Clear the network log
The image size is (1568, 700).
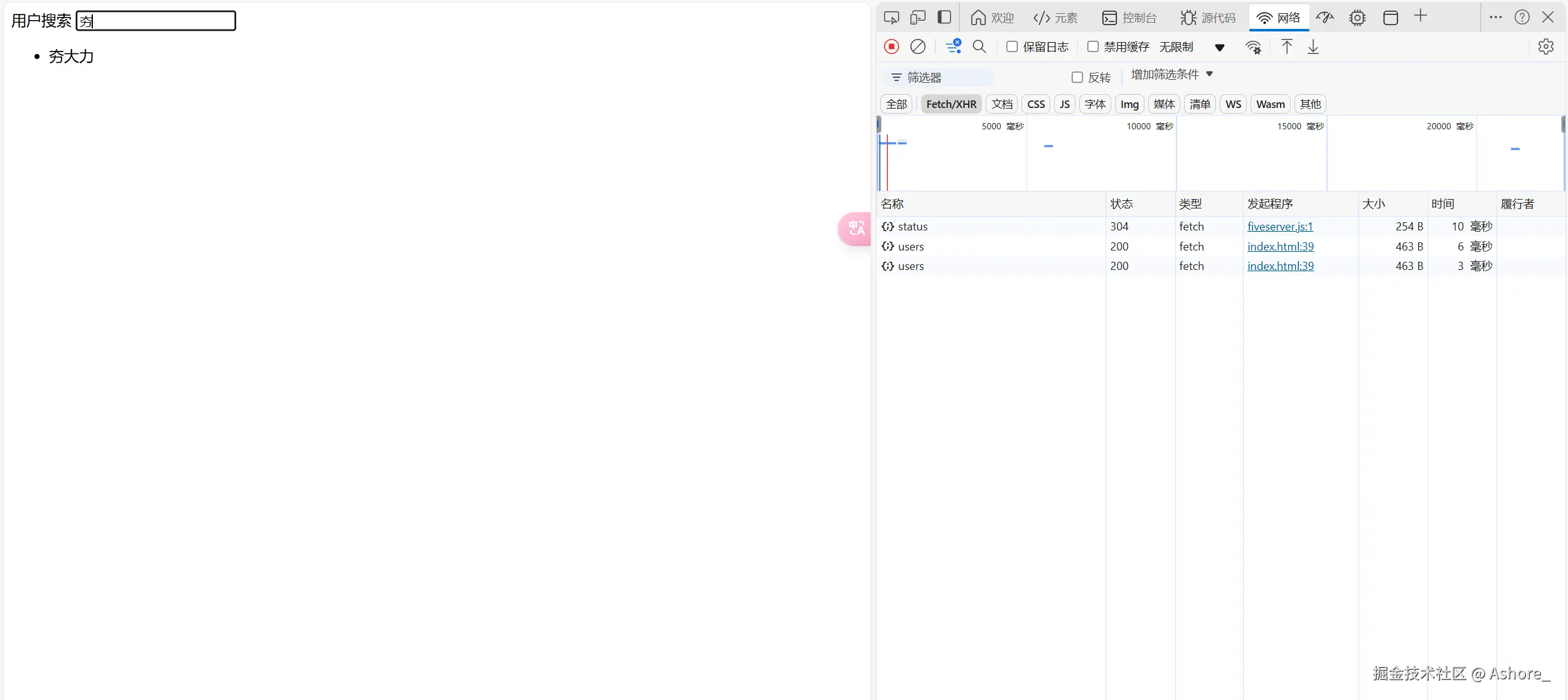(917, 46)
